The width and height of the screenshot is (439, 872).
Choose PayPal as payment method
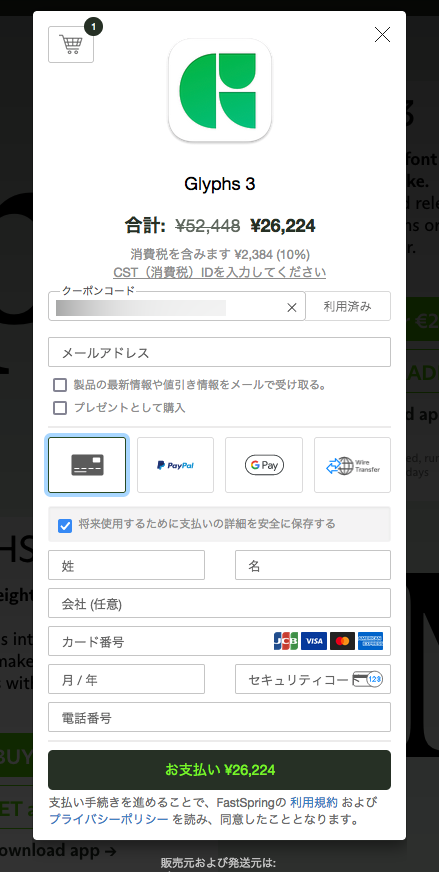(x=175, y=465)
